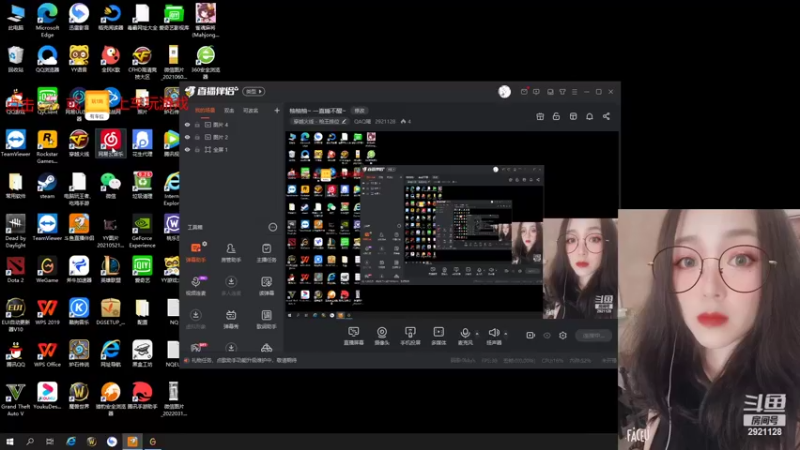Click the webcam overlay on the desktop
This screenshot has width=800, height=450.
point(709,330)
